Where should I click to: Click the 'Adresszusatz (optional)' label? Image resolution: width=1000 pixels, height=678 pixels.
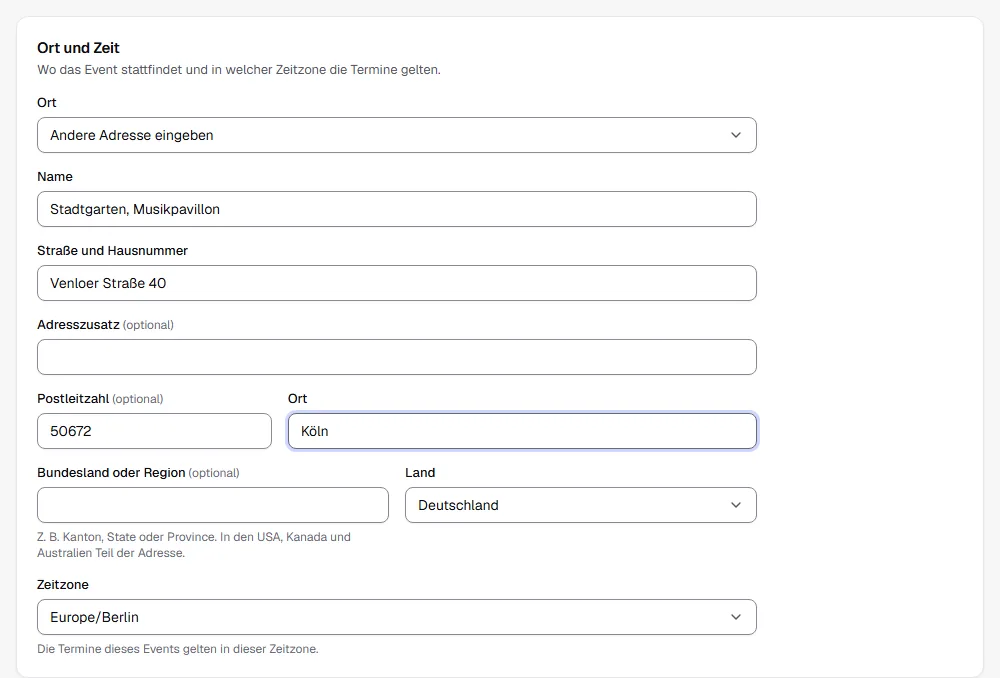105,325
